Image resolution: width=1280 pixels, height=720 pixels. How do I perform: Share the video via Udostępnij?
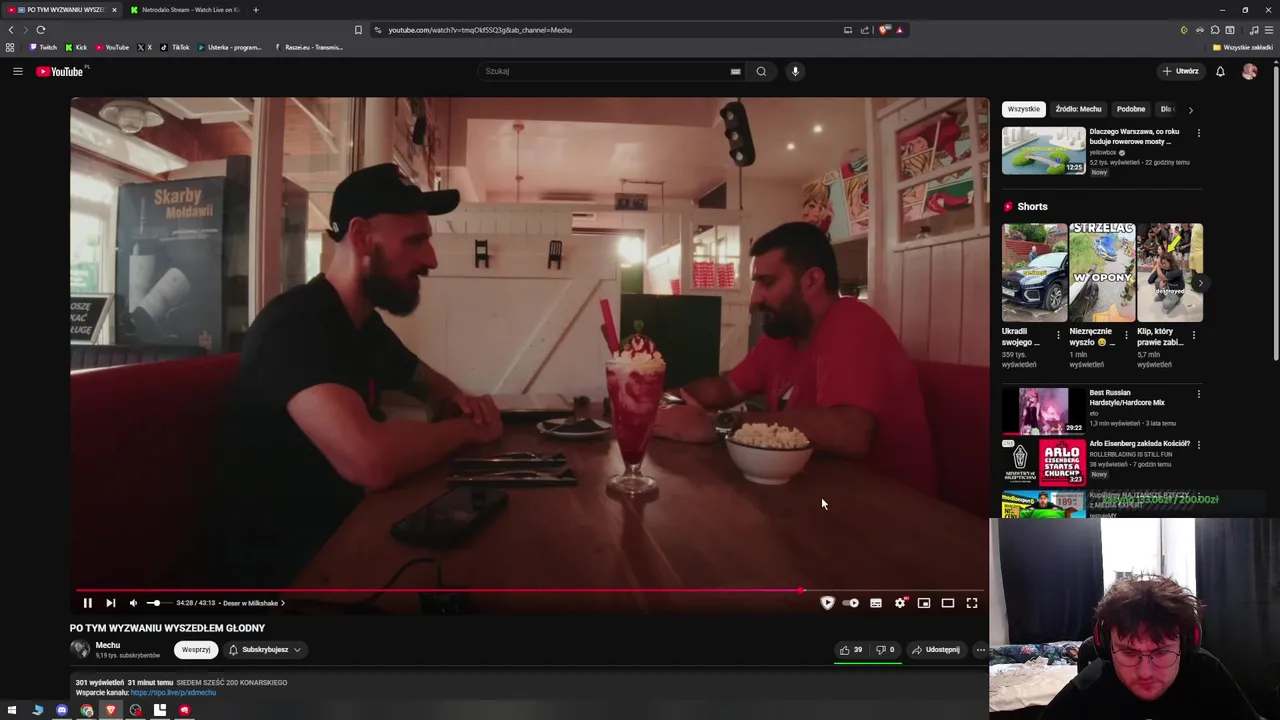pos(935,650)
